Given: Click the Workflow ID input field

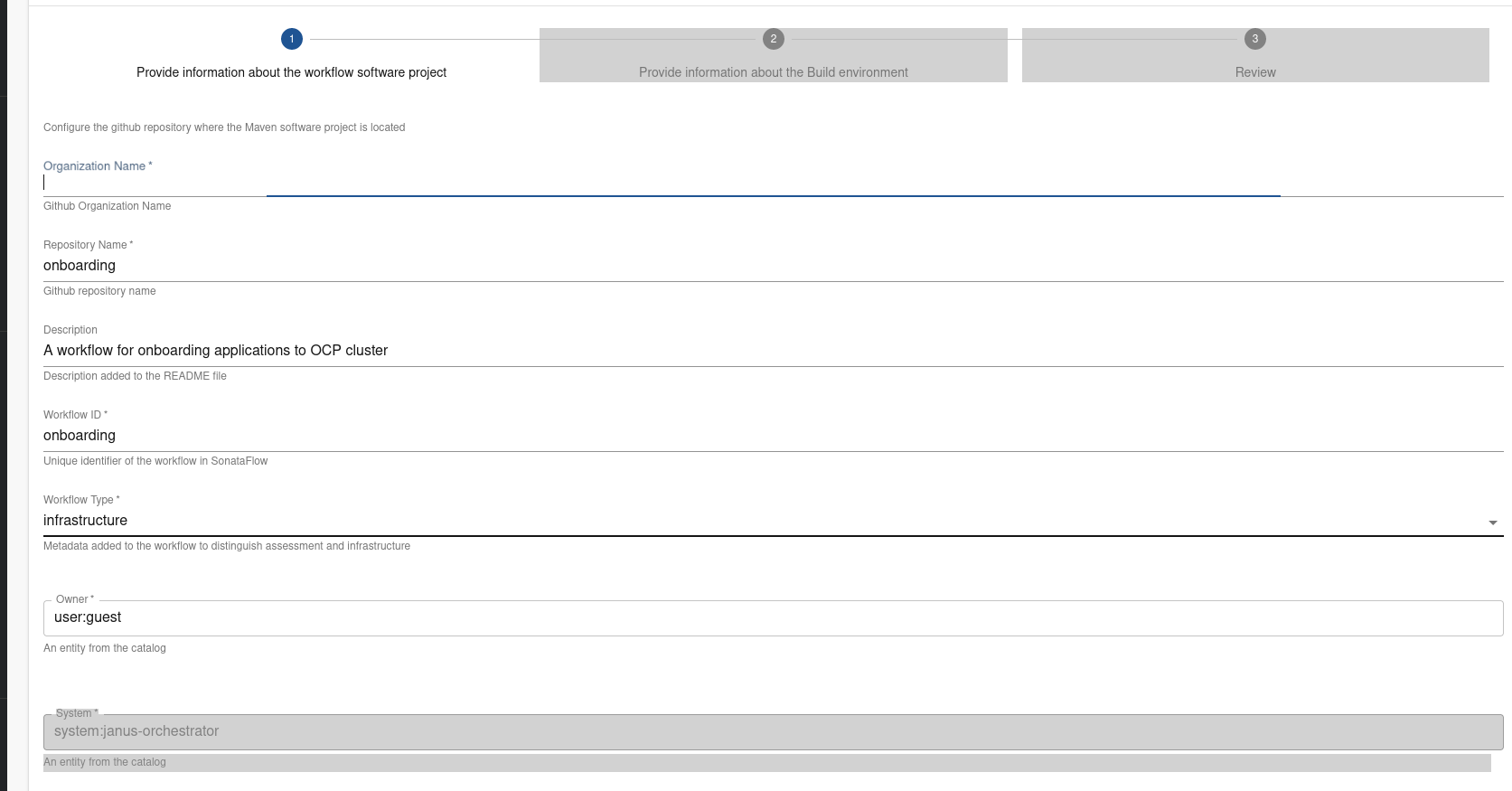Looking at the screenshot, I should pos(773,436).
